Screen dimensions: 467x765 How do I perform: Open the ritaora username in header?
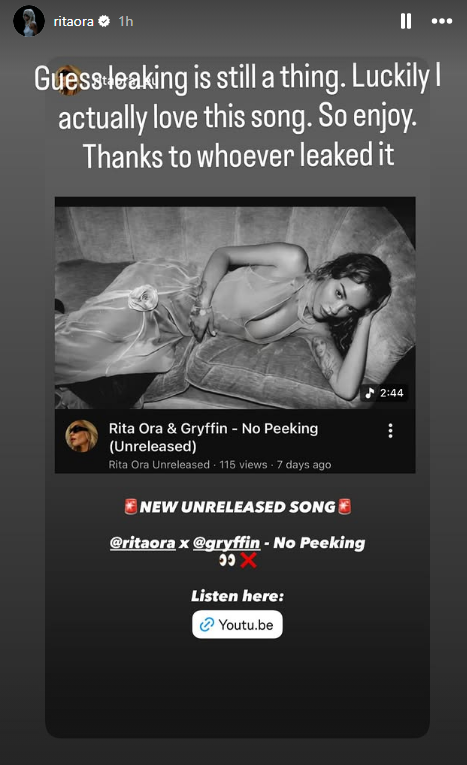coord(73,21)
